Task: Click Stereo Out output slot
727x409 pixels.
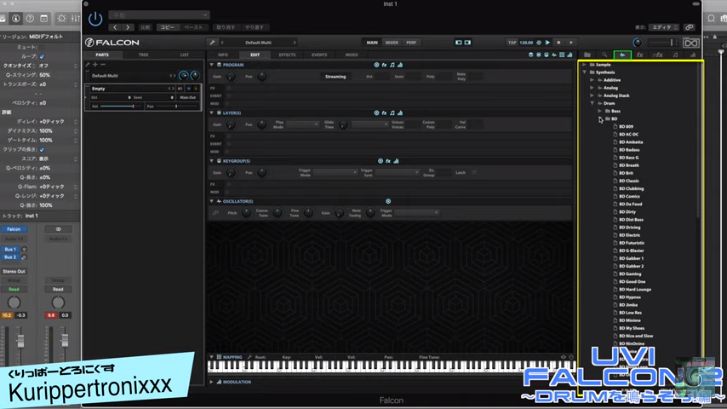Action: [14, 271]
